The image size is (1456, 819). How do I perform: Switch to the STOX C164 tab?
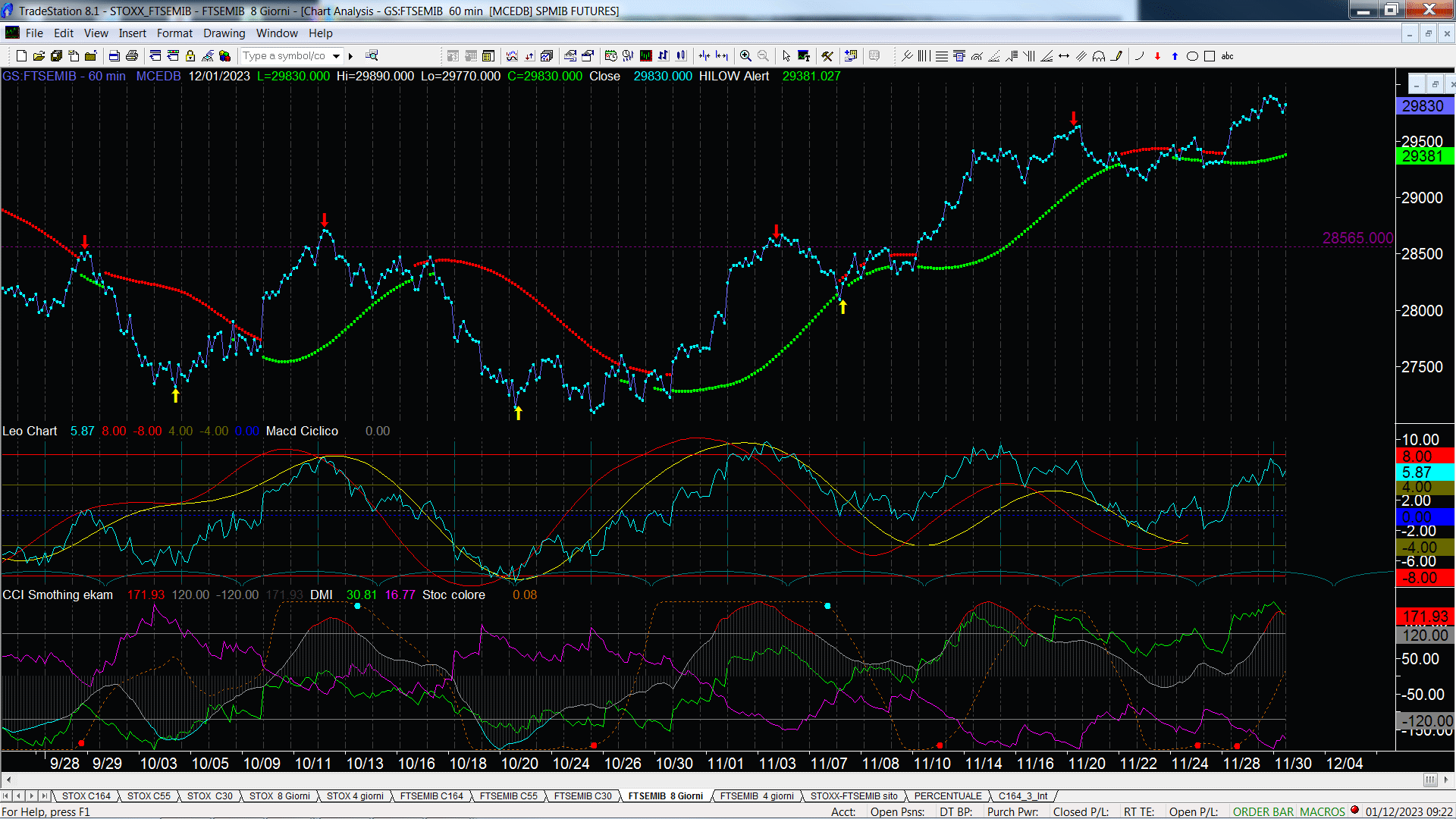(86, 796)
